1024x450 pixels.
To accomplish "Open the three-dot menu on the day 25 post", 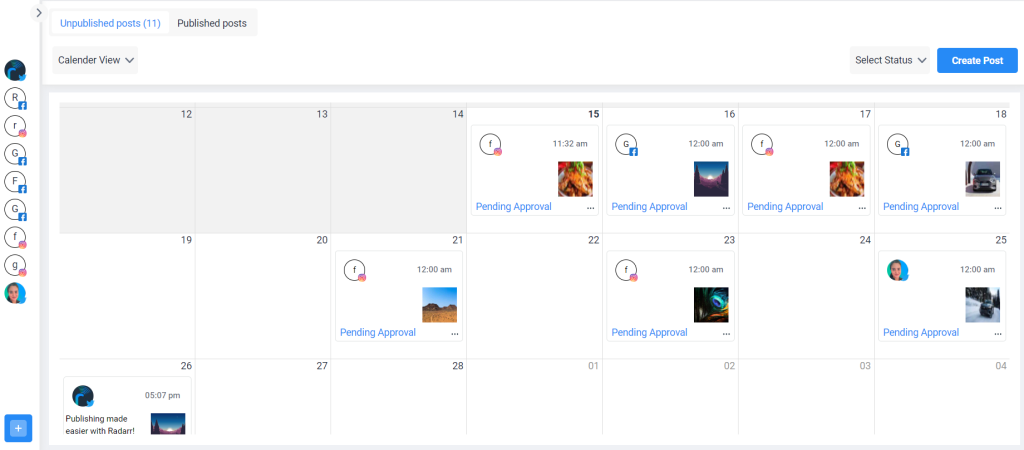I will coord(998,333).
